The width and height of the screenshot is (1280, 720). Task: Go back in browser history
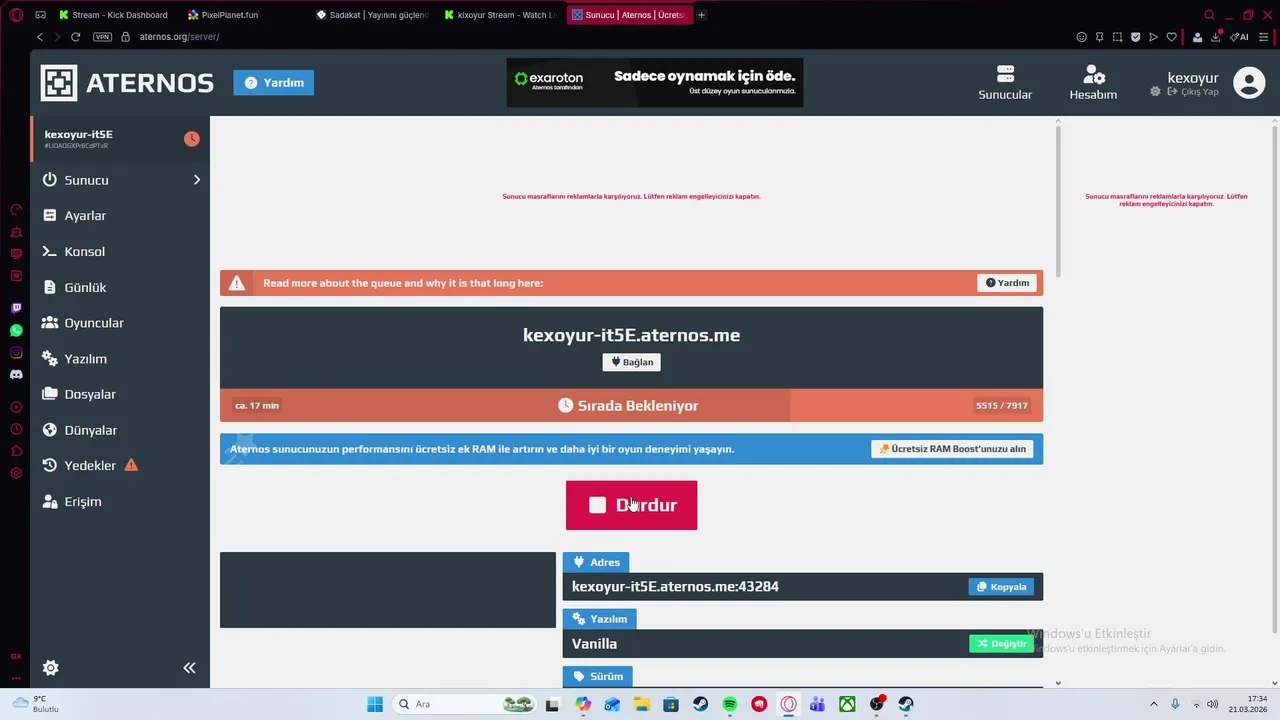tap(39, 37)
